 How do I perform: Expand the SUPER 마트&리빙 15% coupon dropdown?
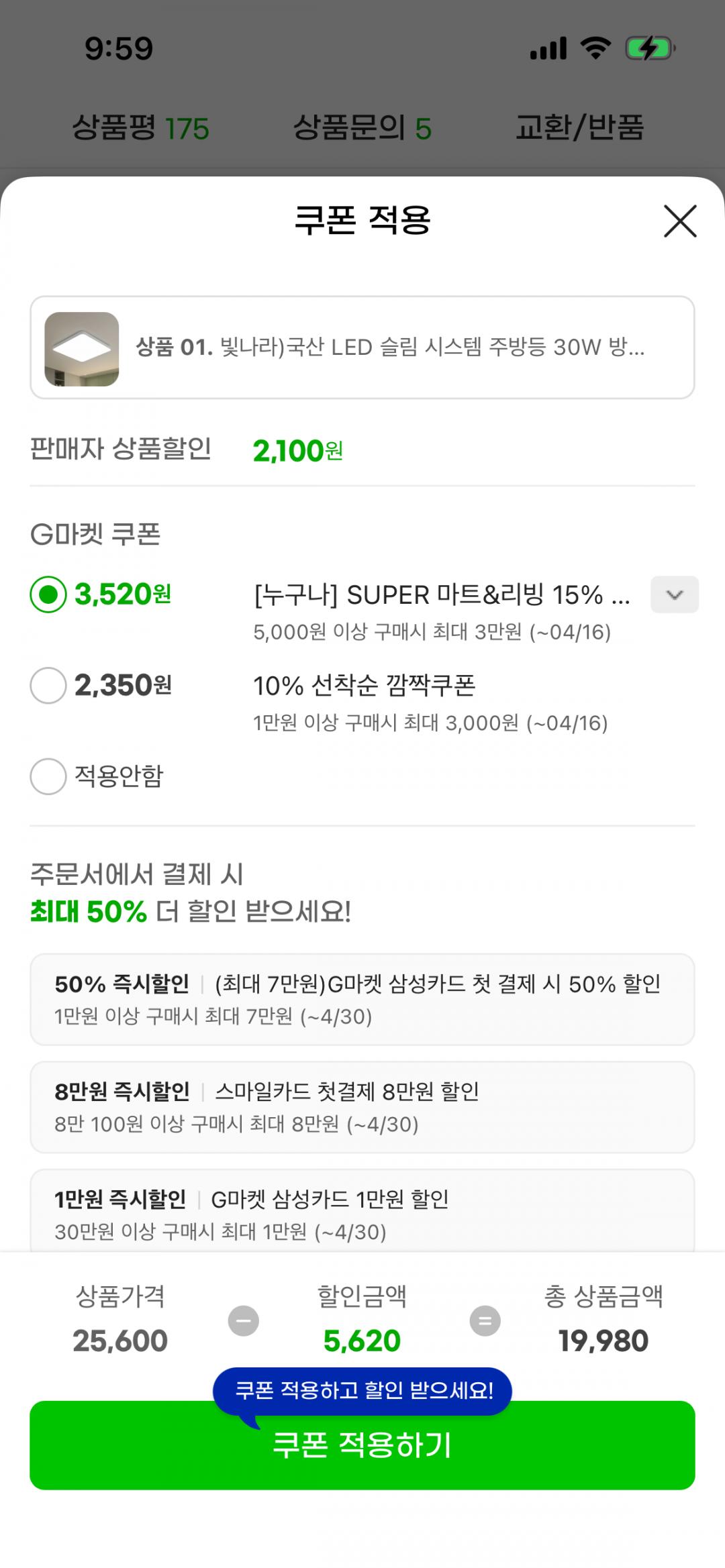674,594
